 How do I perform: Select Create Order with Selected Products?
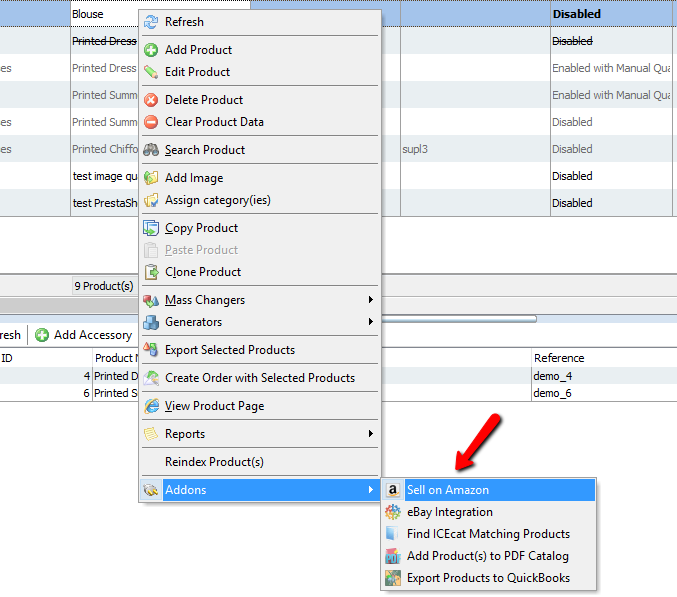click(x=260, y=378)
